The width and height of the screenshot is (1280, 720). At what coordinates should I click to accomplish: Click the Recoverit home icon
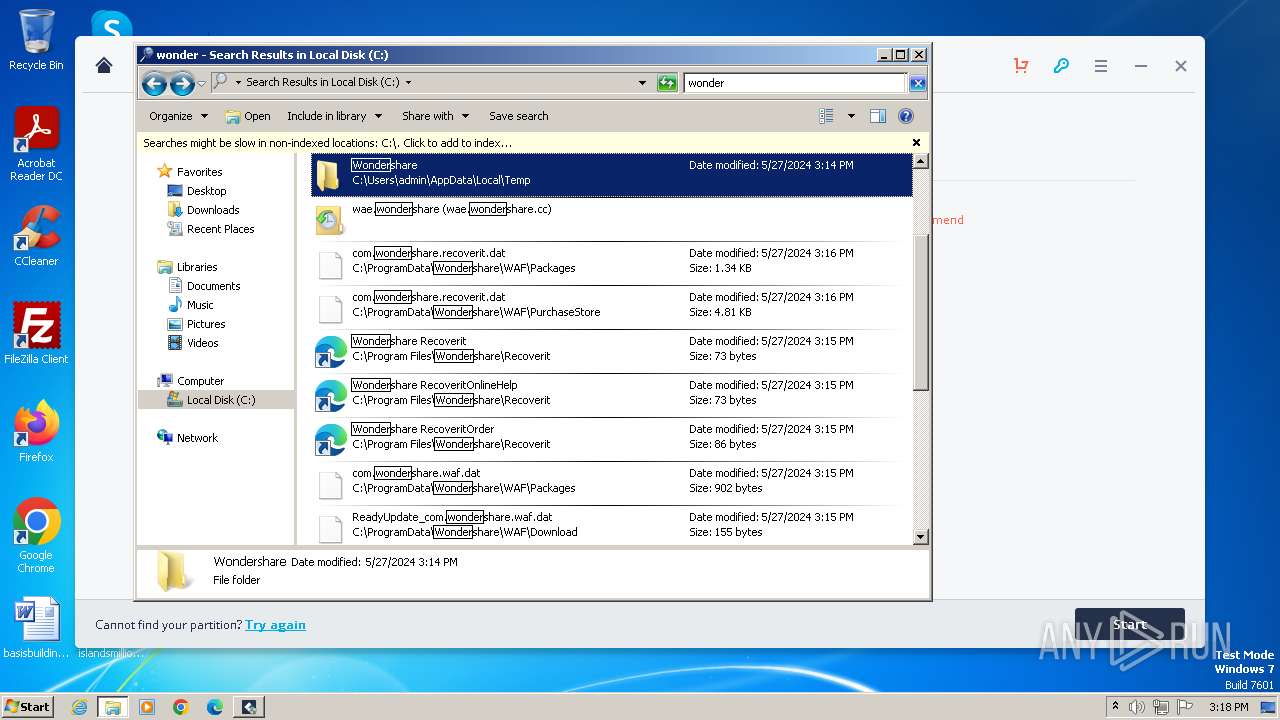104,65
